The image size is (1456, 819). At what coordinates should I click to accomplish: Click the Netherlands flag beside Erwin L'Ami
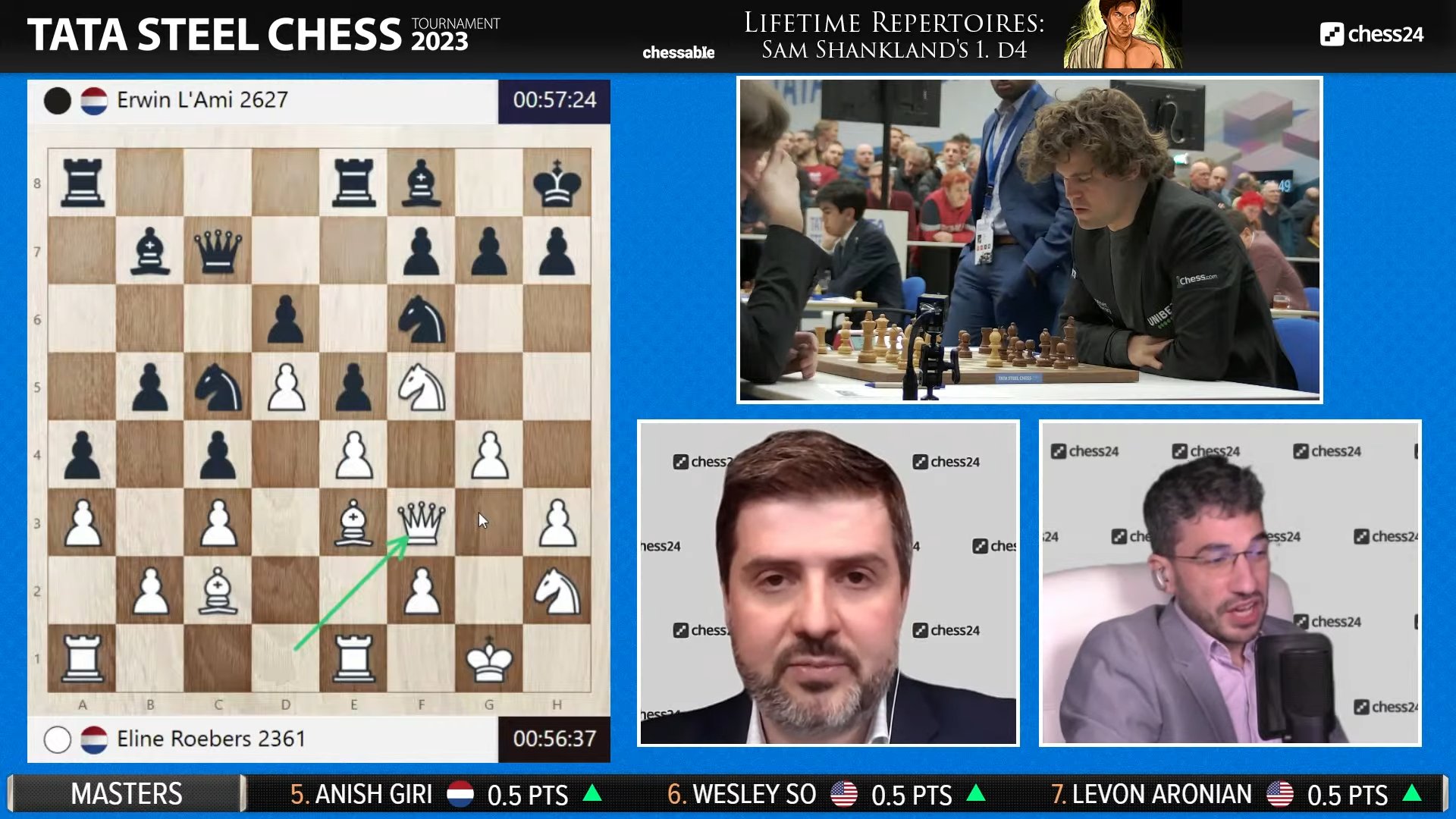pyautogui.click(x=94, y=100)
